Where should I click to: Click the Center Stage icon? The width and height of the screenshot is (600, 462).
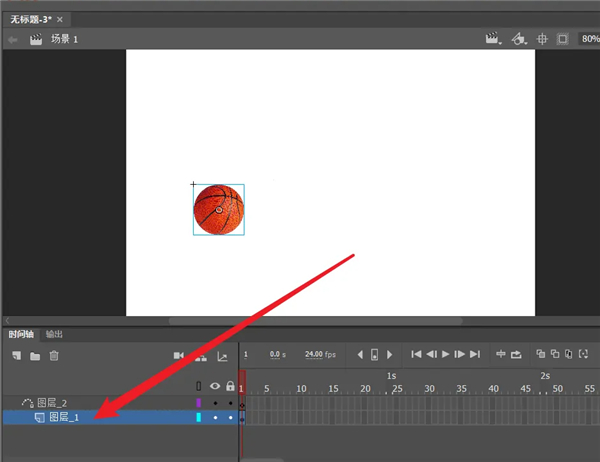[x=543, y=39]
